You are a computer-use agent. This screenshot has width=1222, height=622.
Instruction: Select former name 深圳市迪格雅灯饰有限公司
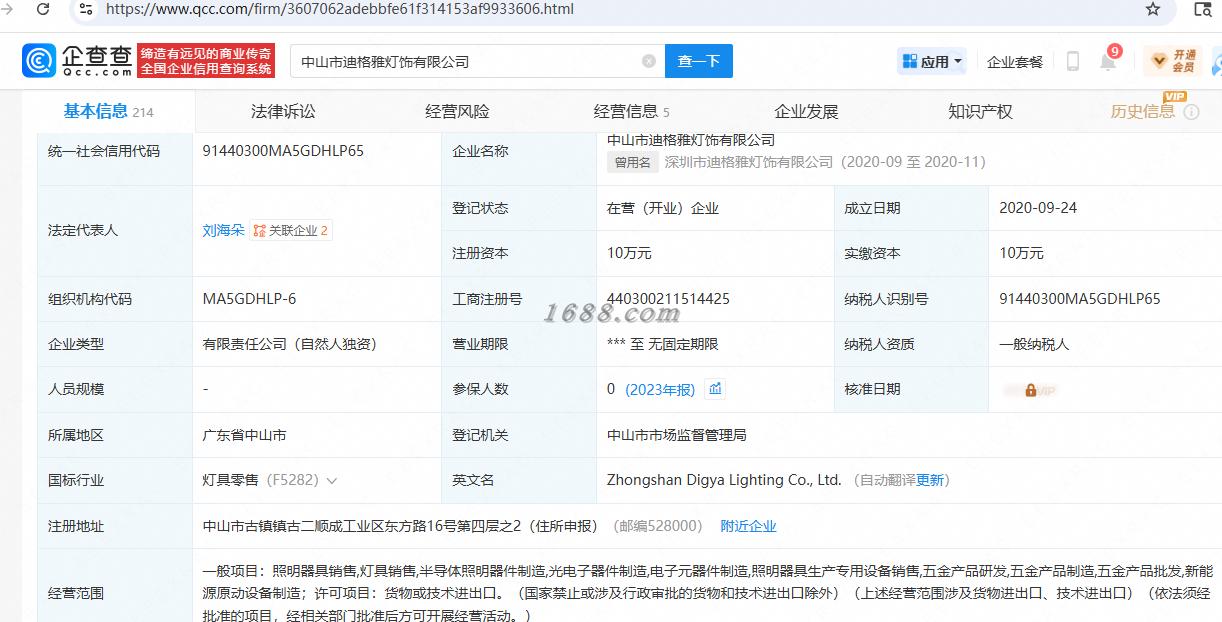pyautogui.click(x=749, y=161)
